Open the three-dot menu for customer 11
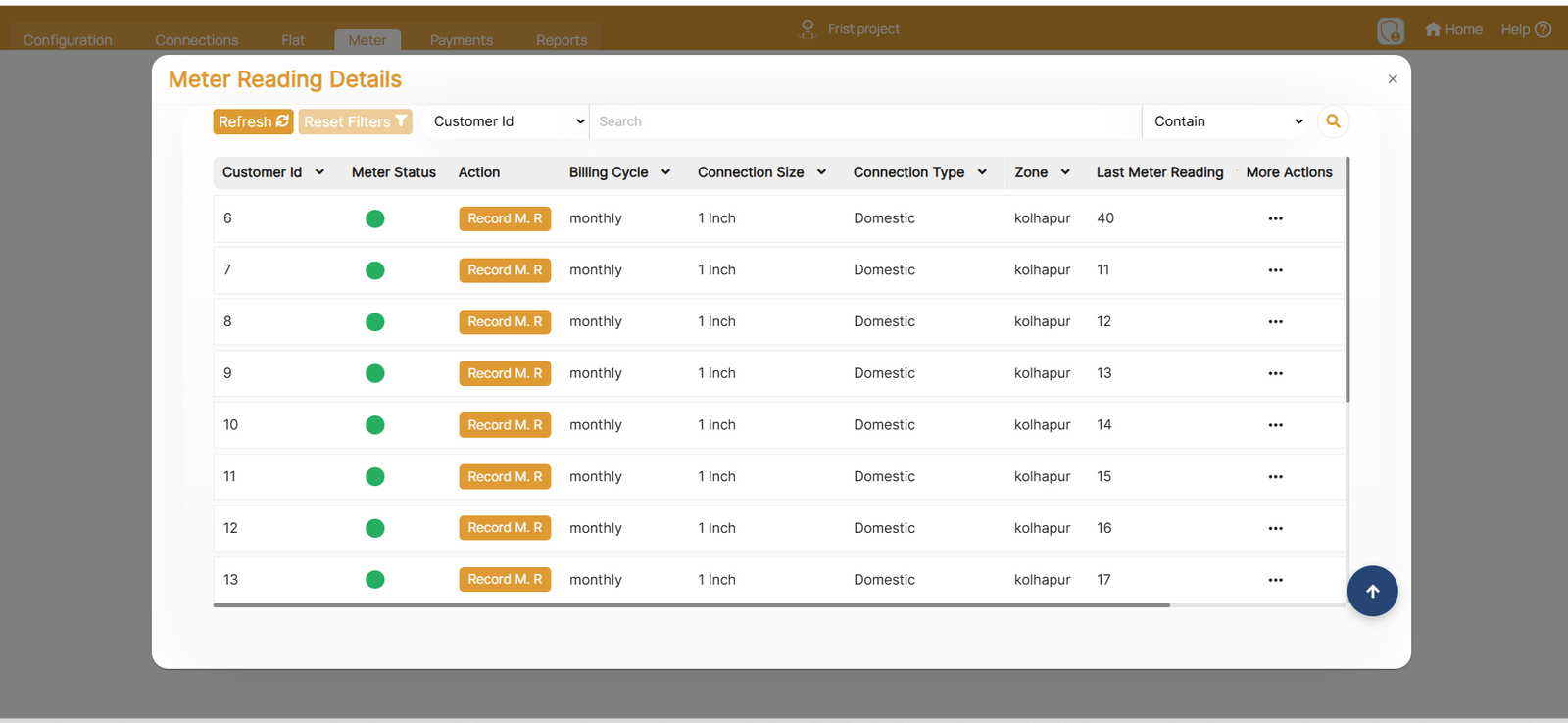 coord(1275,477)
